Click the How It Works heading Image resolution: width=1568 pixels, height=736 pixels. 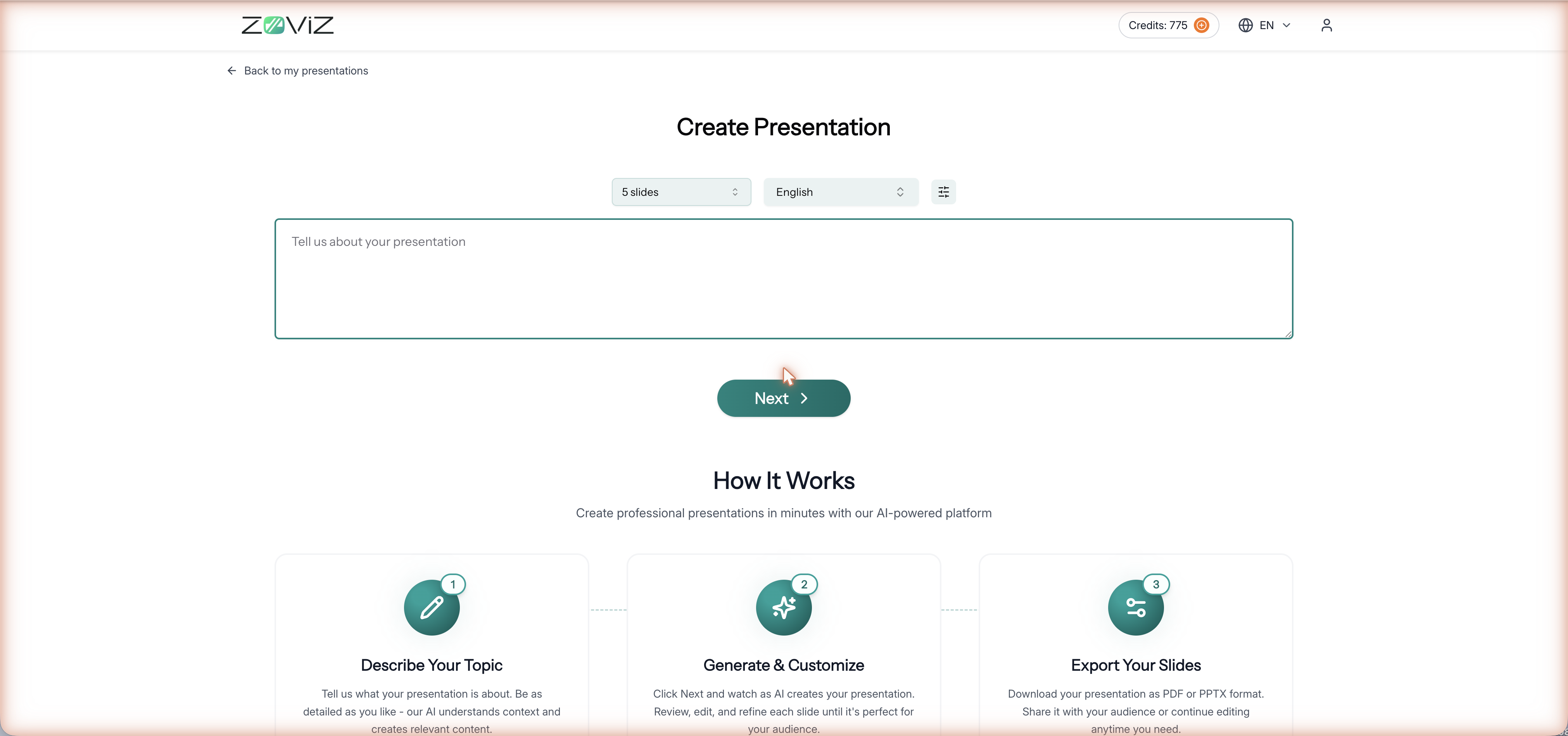tap(783, 481)
